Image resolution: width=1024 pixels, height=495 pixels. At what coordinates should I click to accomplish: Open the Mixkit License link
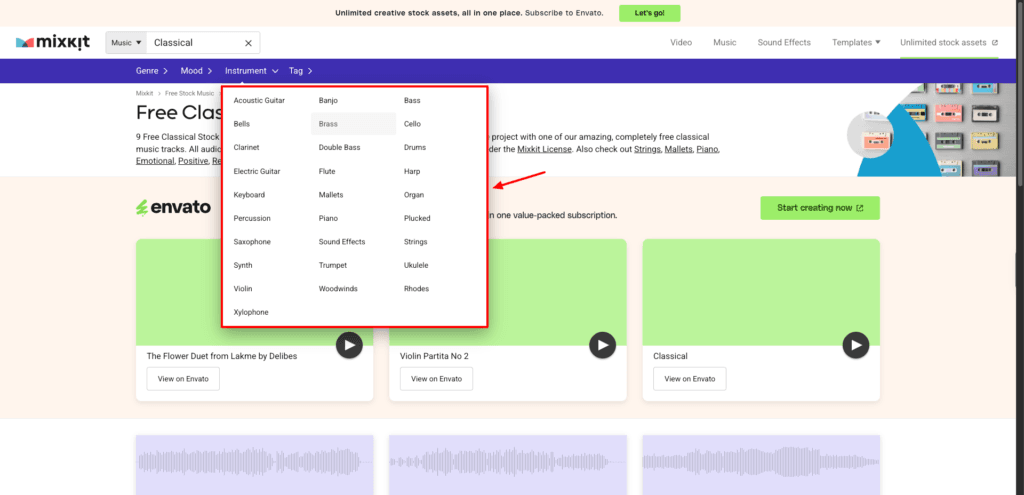coord(544,150)
